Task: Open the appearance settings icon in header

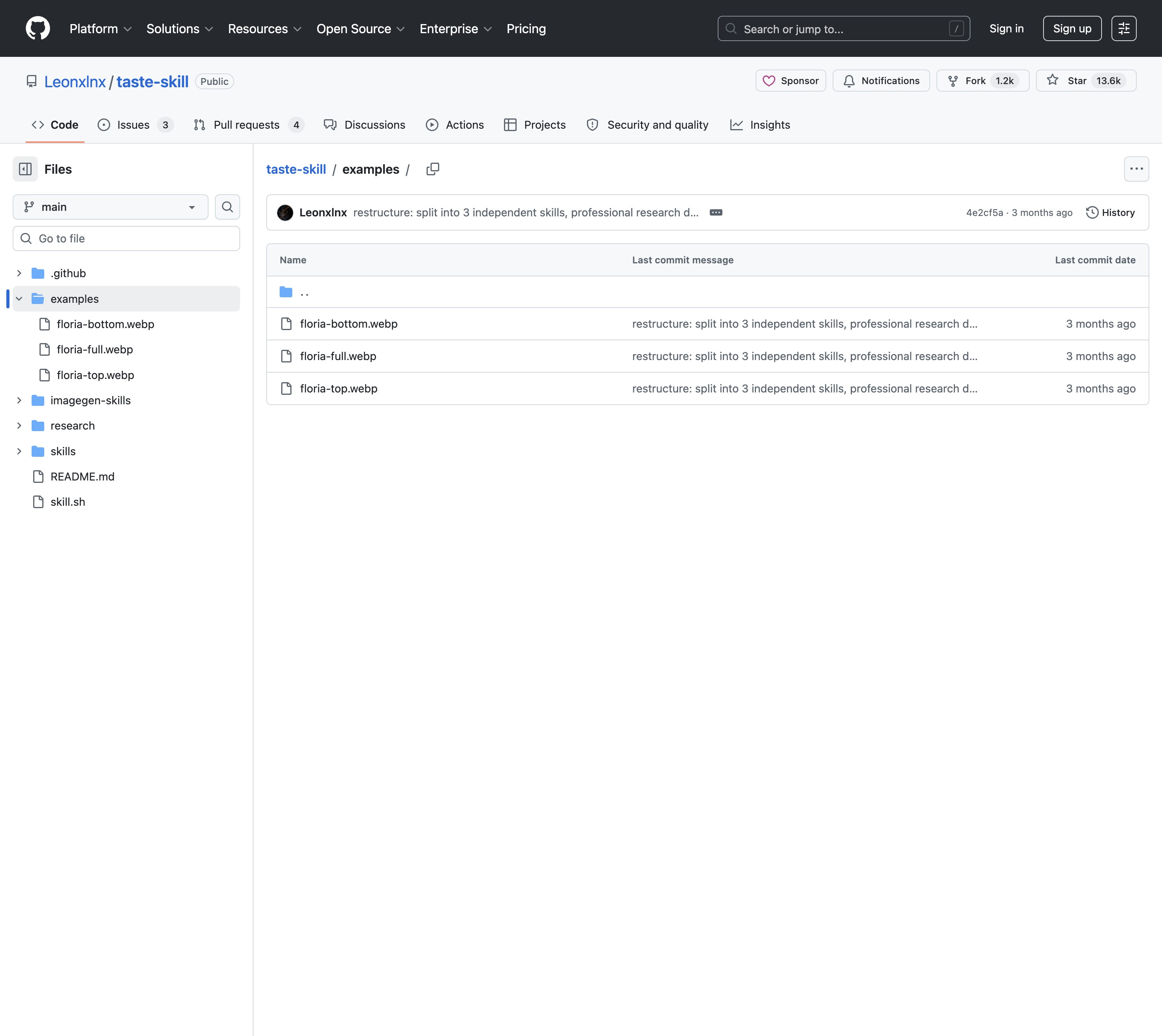Action: [1123, 28]
